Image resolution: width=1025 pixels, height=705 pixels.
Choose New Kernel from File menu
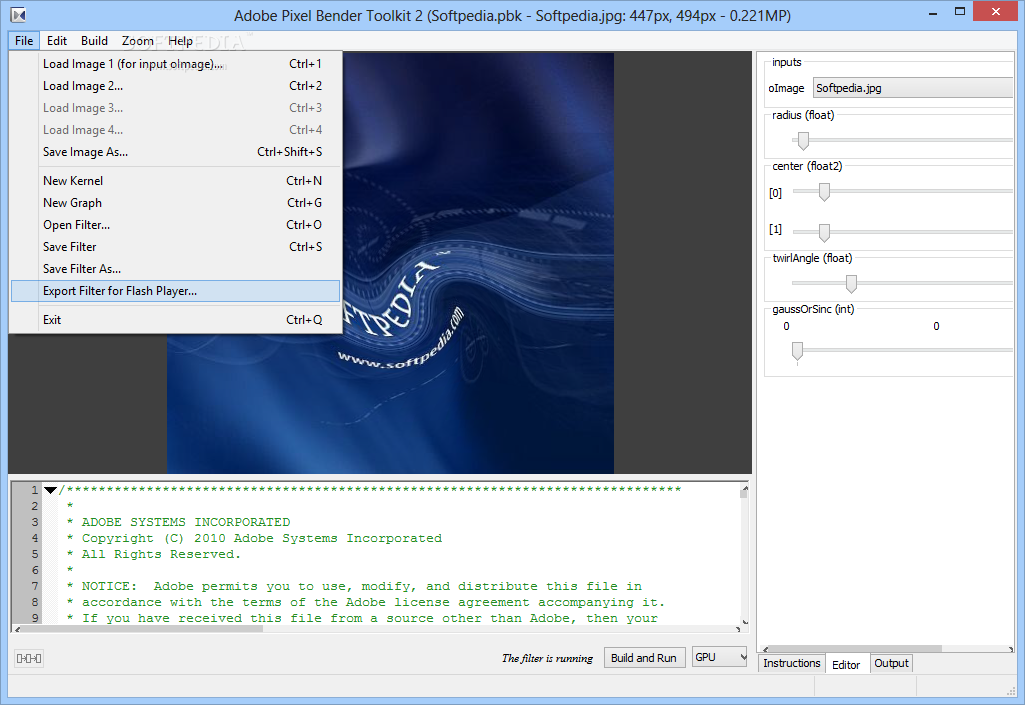[x=175, y=181]
